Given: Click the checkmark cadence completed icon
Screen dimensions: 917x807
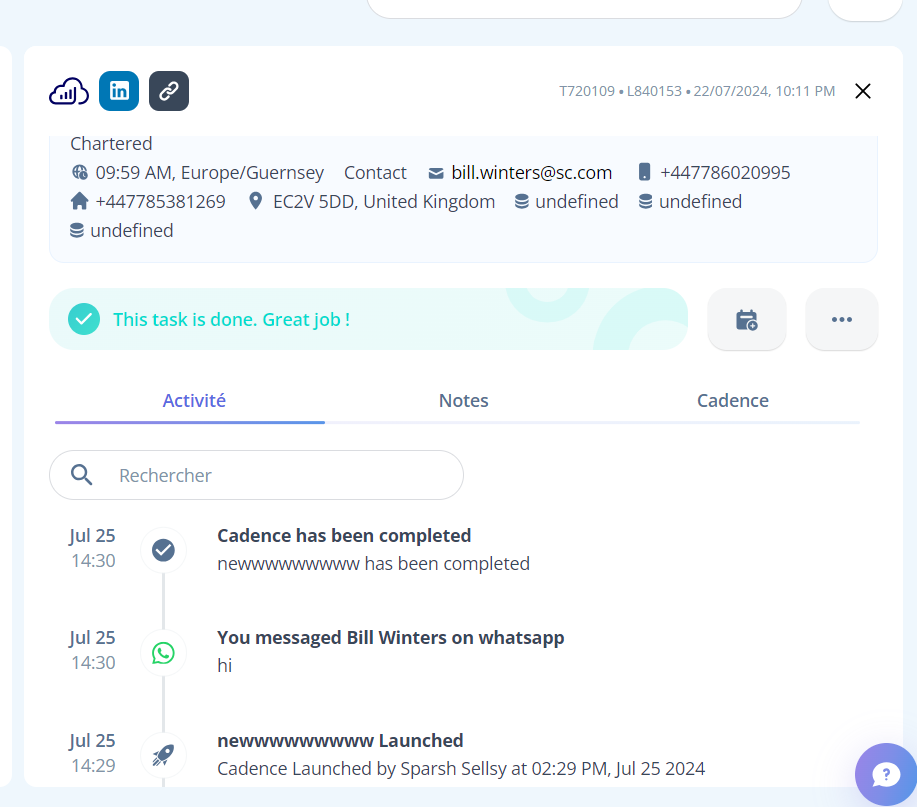Looking at the screenshot, I should pyautogui.click(x=163, y=550).
